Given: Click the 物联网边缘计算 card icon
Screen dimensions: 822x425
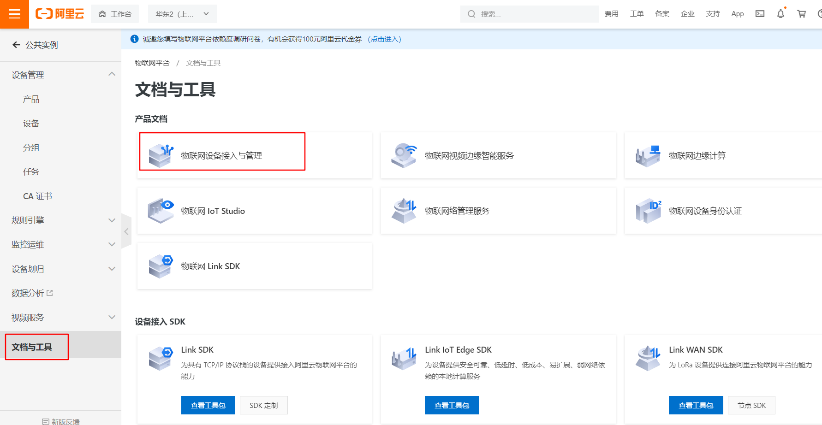Looking at the screenshot, I should coord(647,155).
